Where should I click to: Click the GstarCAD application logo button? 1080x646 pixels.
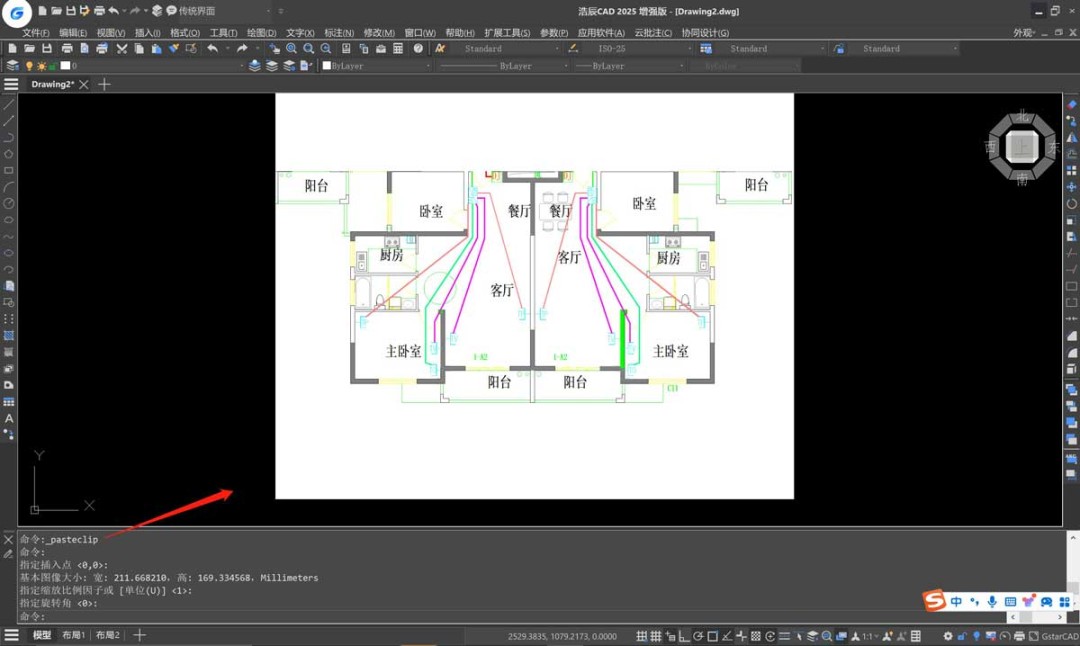pyautogui.click(x=17, y=12)
